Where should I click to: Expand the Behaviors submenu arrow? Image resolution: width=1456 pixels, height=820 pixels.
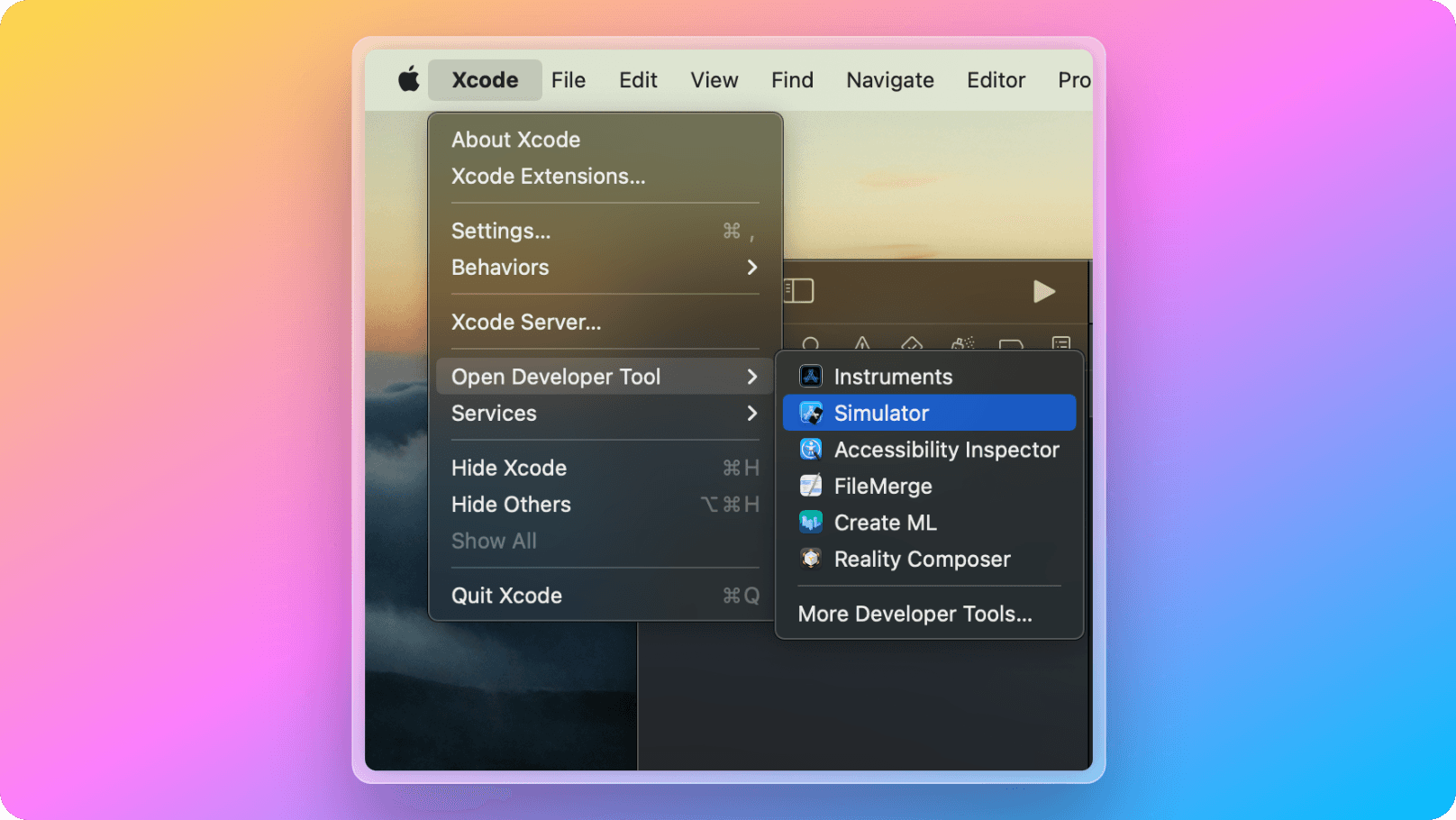pos(752,267)
